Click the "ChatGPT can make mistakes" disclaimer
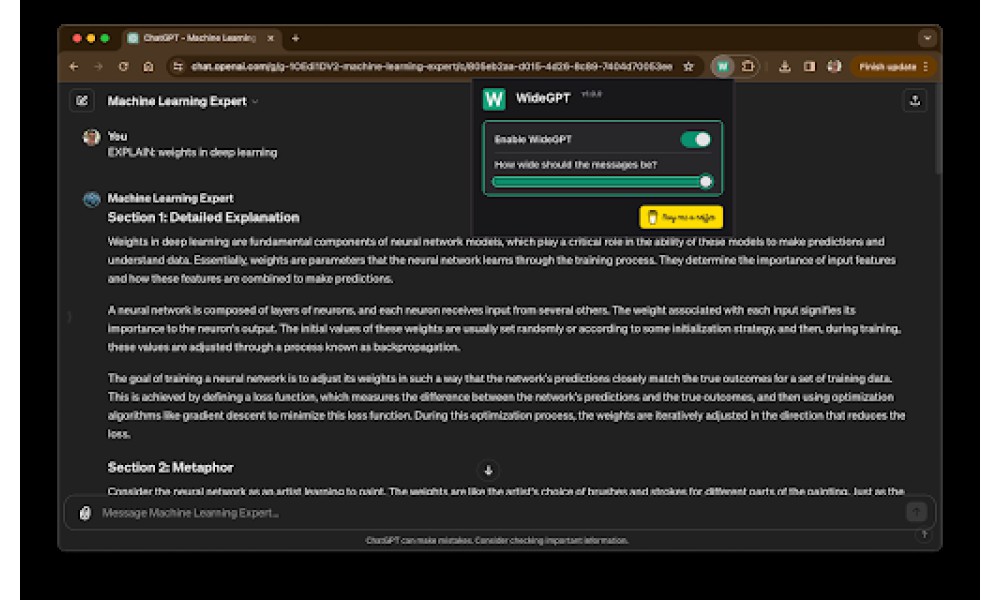 click(x=497, y=541)
